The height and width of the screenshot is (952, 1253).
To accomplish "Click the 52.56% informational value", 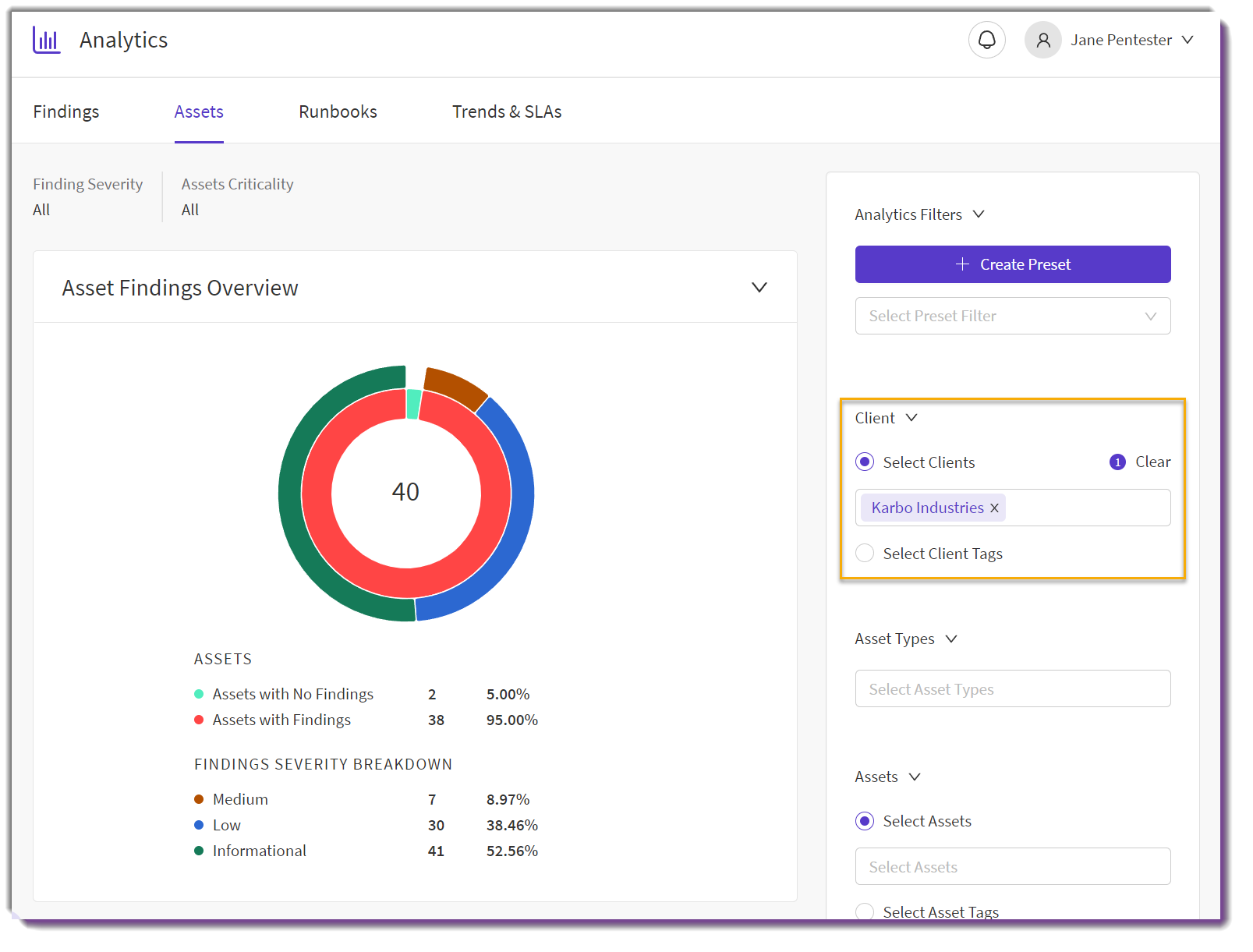I will pyautogui.click(x=512, y=851).
